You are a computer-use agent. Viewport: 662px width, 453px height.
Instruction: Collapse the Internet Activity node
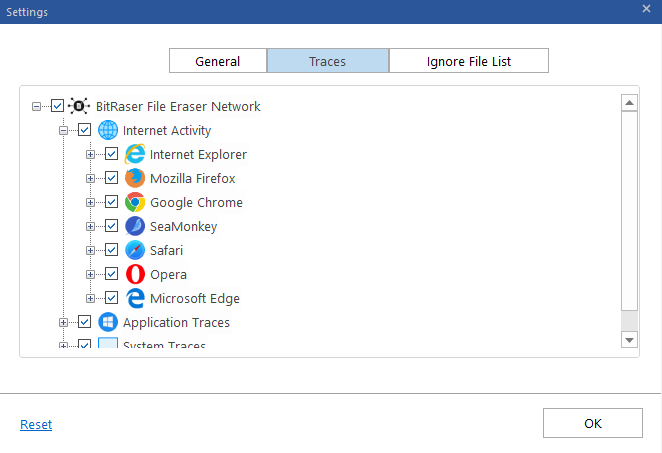click(x=63, y=130)
